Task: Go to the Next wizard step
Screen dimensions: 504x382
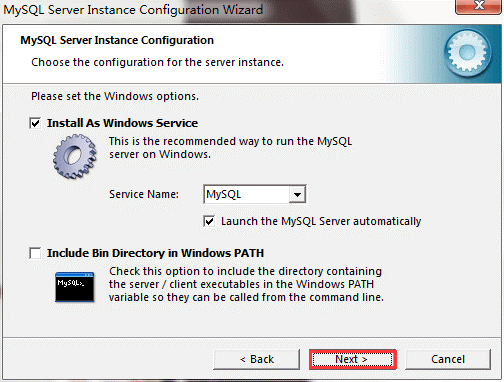Action: [353, 359]
